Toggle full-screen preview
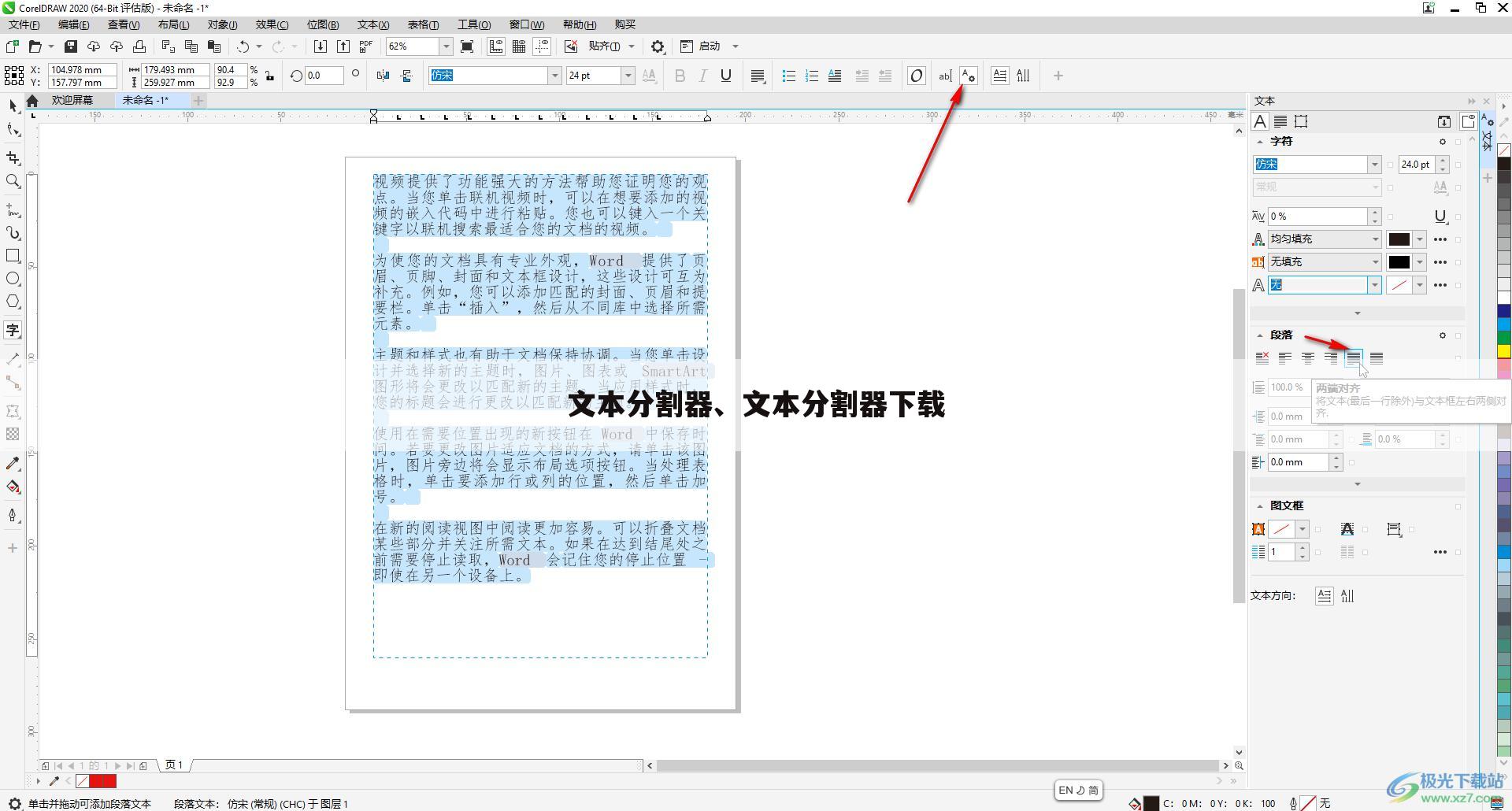This screenshot has height=811, width=1512. 467,46
